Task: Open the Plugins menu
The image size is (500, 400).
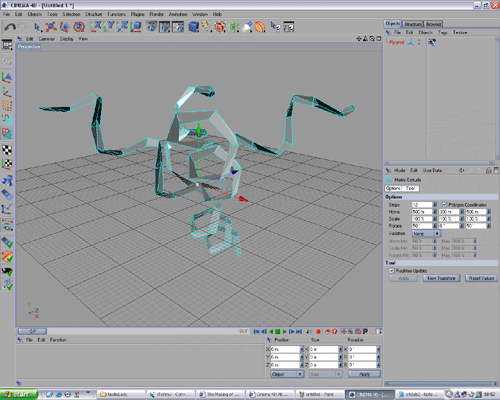Action: click(138, 14)
